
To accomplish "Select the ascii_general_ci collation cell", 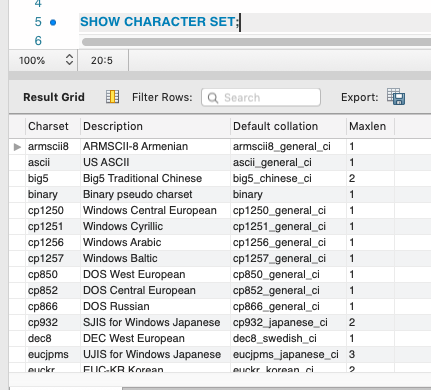I will pyautogui.click(x=288, y=162).
